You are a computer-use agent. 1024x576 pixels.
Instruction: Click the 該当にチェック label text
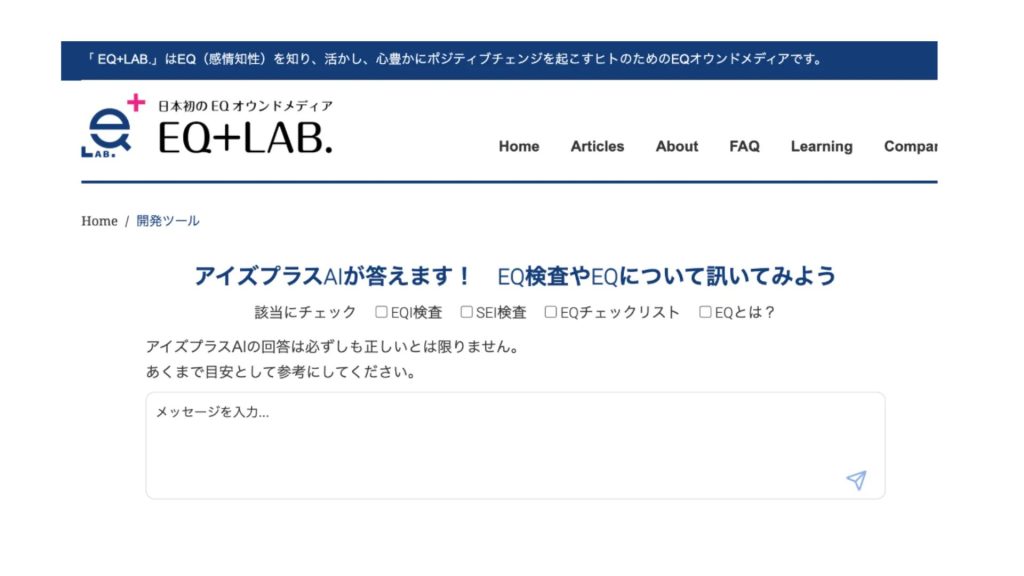[x=305, y=313]
